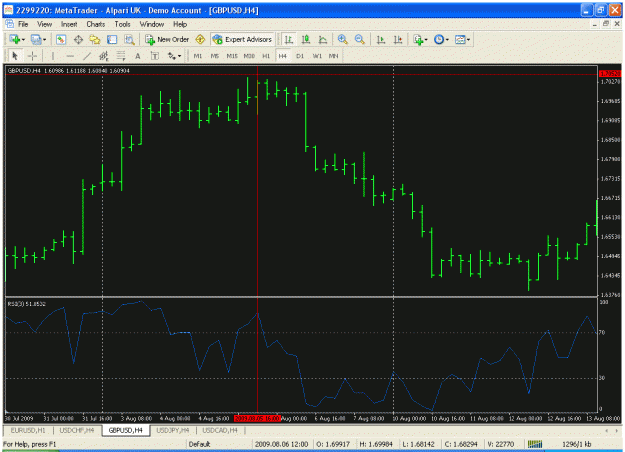Image resolution: width=625 pixels, height=452 pixels.
Task: Switch to Candlesticks chart display
Action: click(306, 39)
